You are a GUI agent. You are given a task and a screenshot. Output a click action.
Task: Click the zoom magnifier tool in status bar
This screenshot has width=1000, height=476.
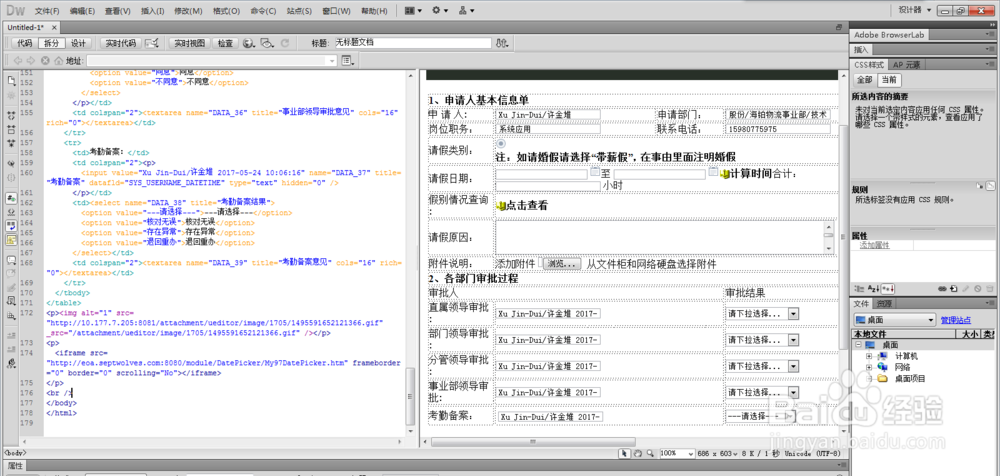(x=650, y=453)
